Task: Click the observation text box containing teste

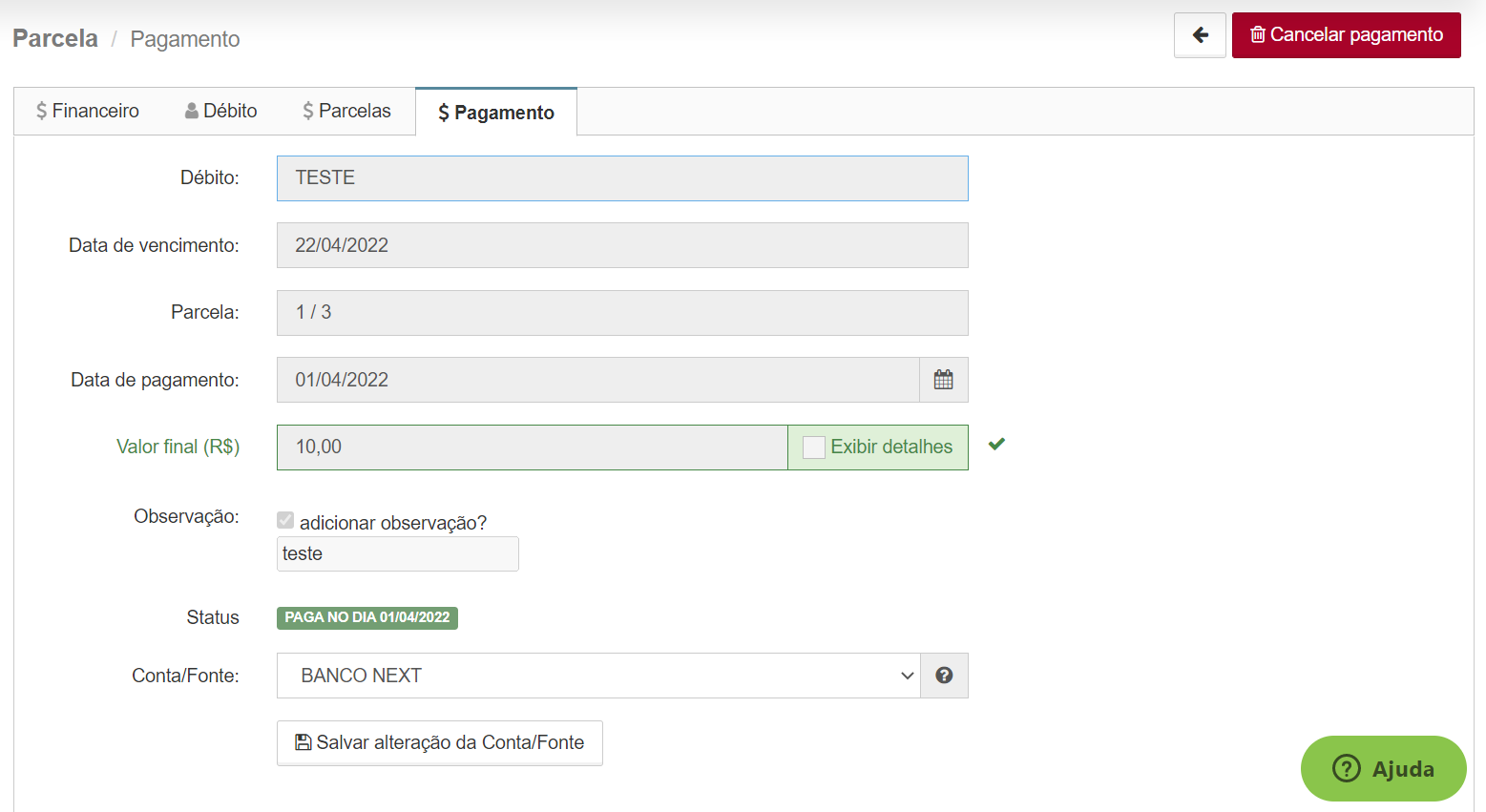Action: [398, 553]
